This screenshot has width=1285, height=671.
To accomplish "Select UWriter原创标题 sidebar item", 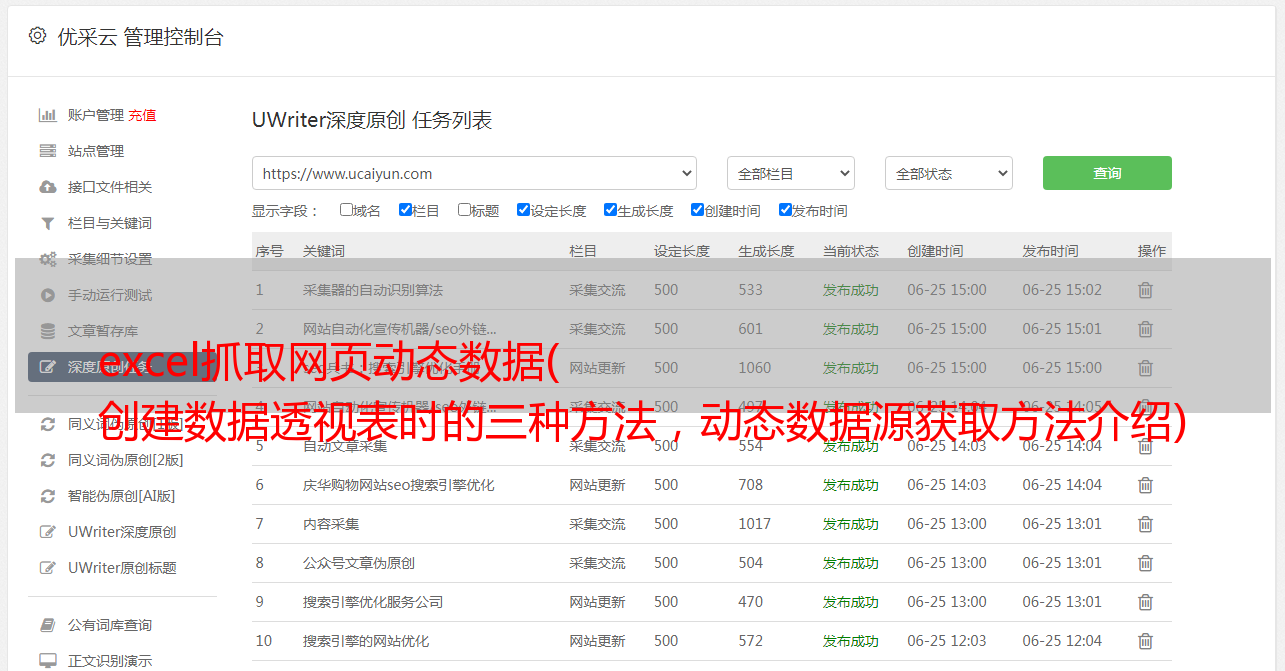I will point(122,568).
